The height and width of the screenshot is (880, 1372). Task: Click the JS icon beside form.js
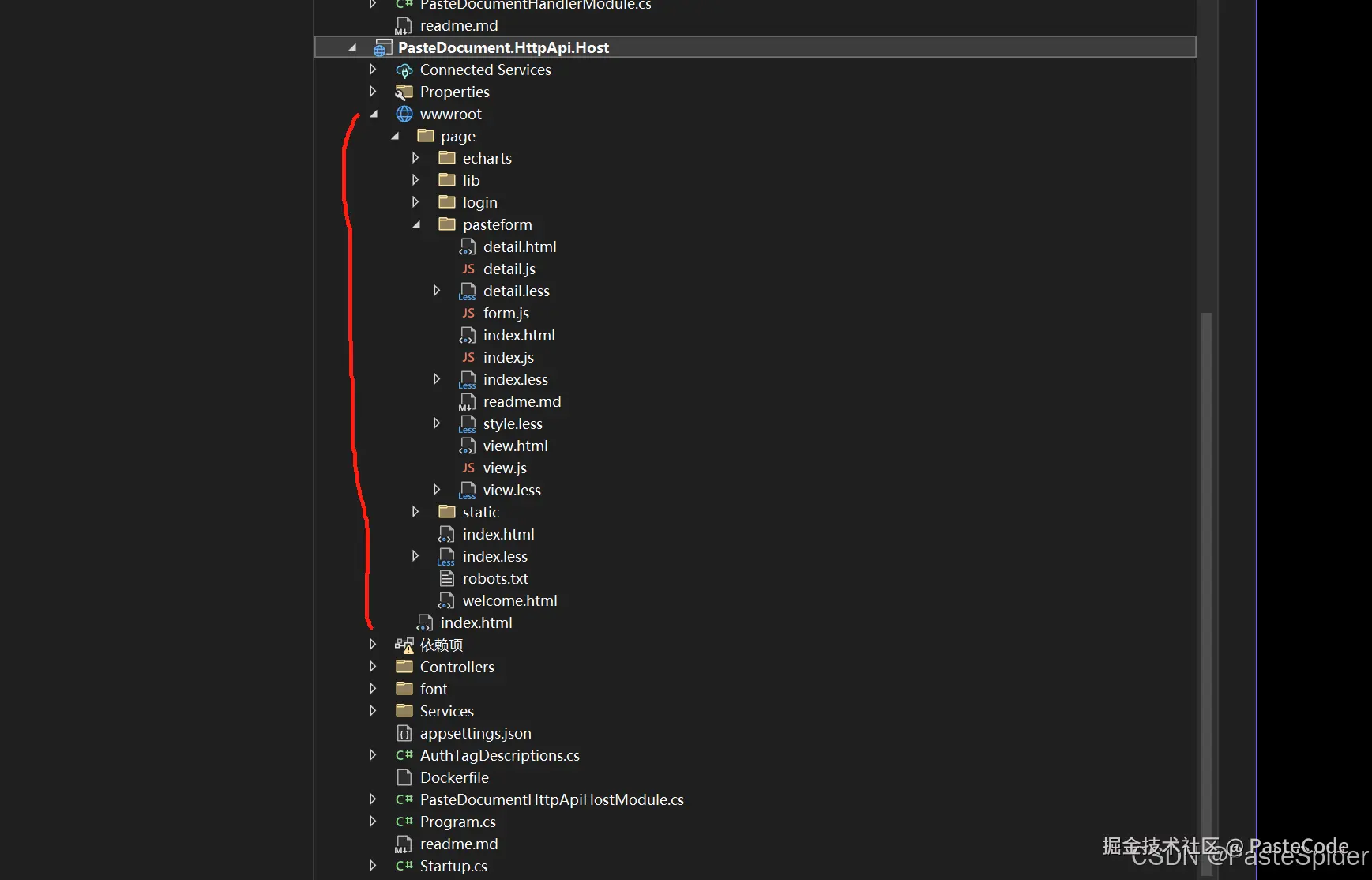(x=468, y=314)
